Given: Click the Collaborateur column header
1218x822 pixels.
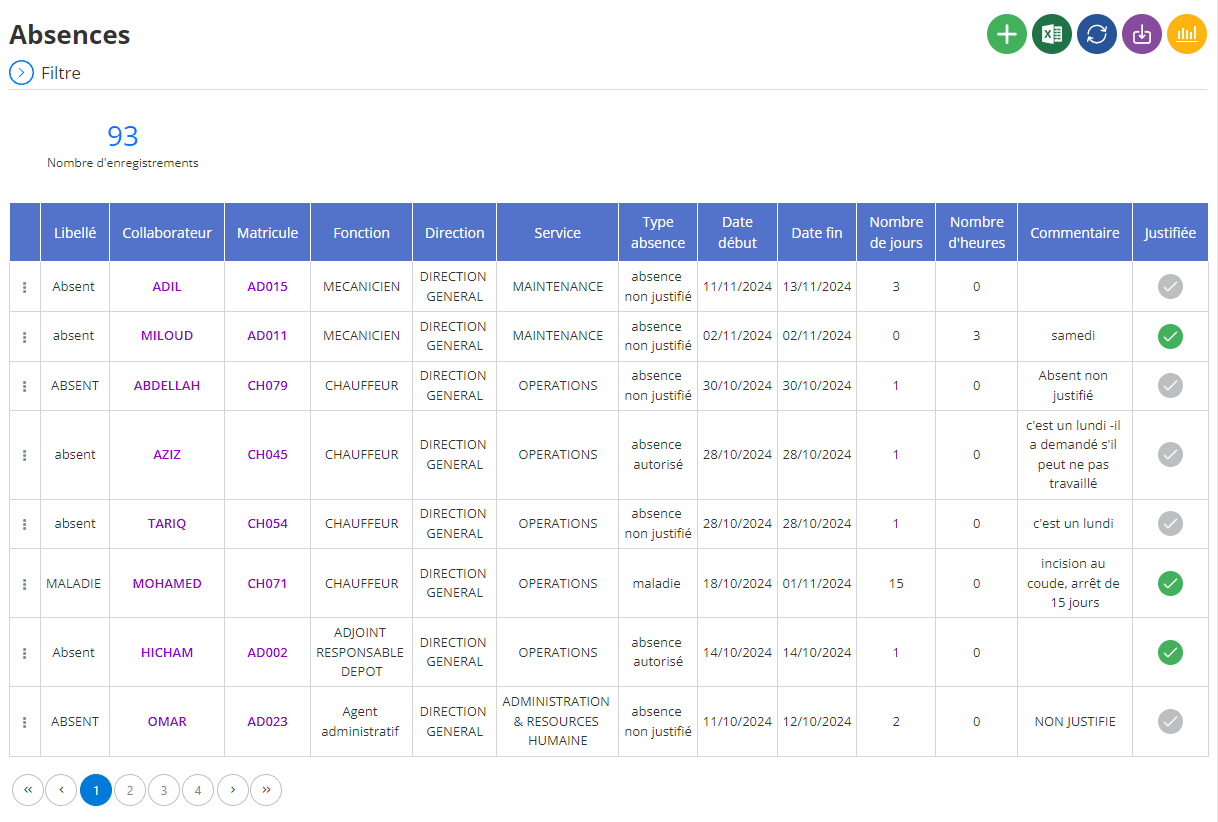Looking at the screenshot, I should click(x=167, y=232).
